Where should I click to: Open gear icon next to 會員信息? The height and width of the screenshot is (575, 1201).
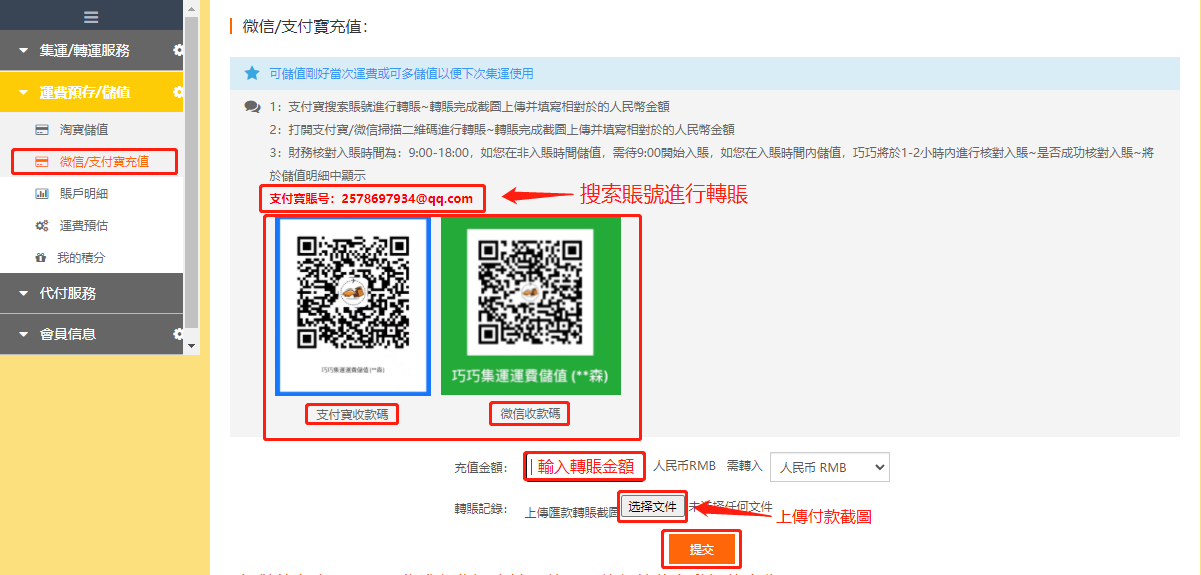click(178, 334)
